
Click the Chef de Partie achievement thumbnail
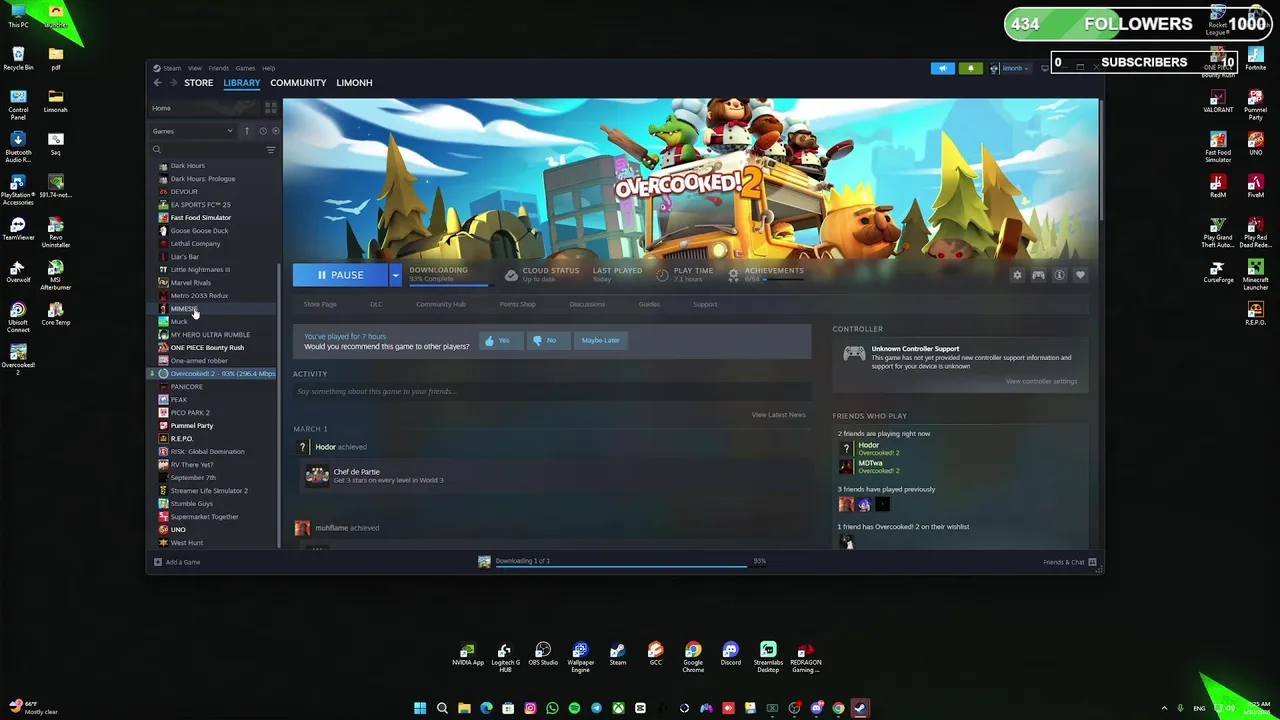coord(317,476)
